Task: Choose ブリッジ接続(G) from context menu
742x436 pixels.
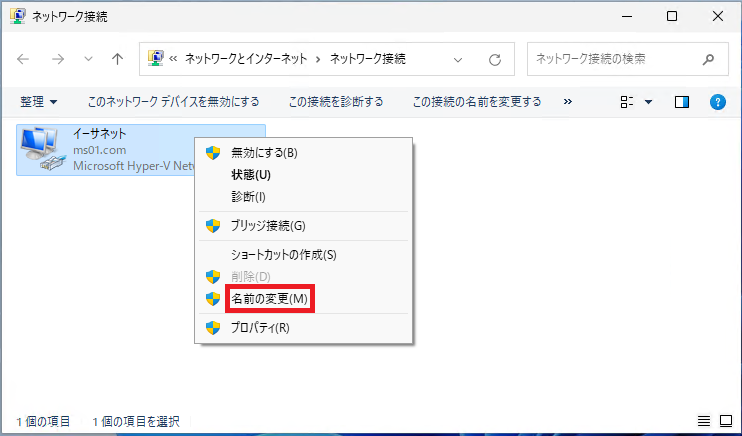Action: pos(303,226)
